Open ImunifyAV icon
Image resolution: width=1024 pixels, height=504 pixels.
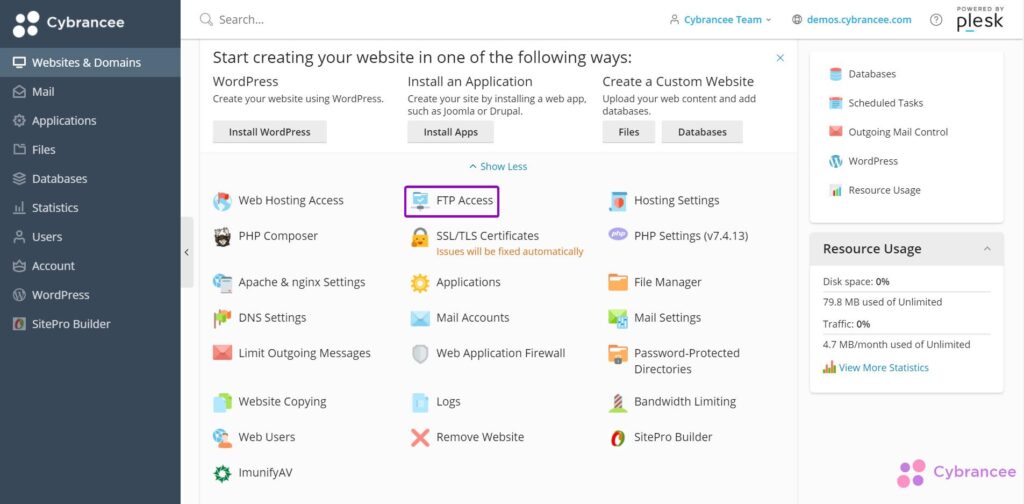pyautogui.click(x=222, y=473)
